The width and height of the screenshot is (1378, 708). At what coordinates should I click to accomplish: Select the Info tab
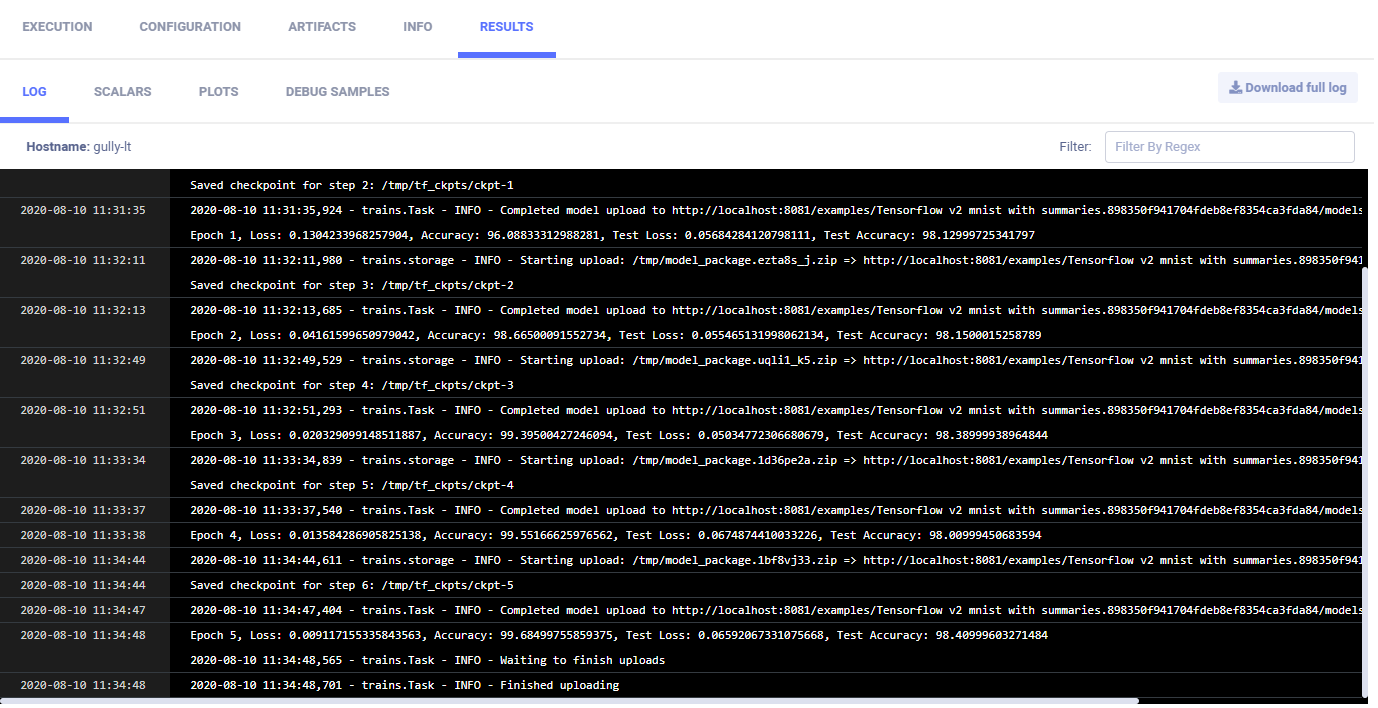coord(418,27)
